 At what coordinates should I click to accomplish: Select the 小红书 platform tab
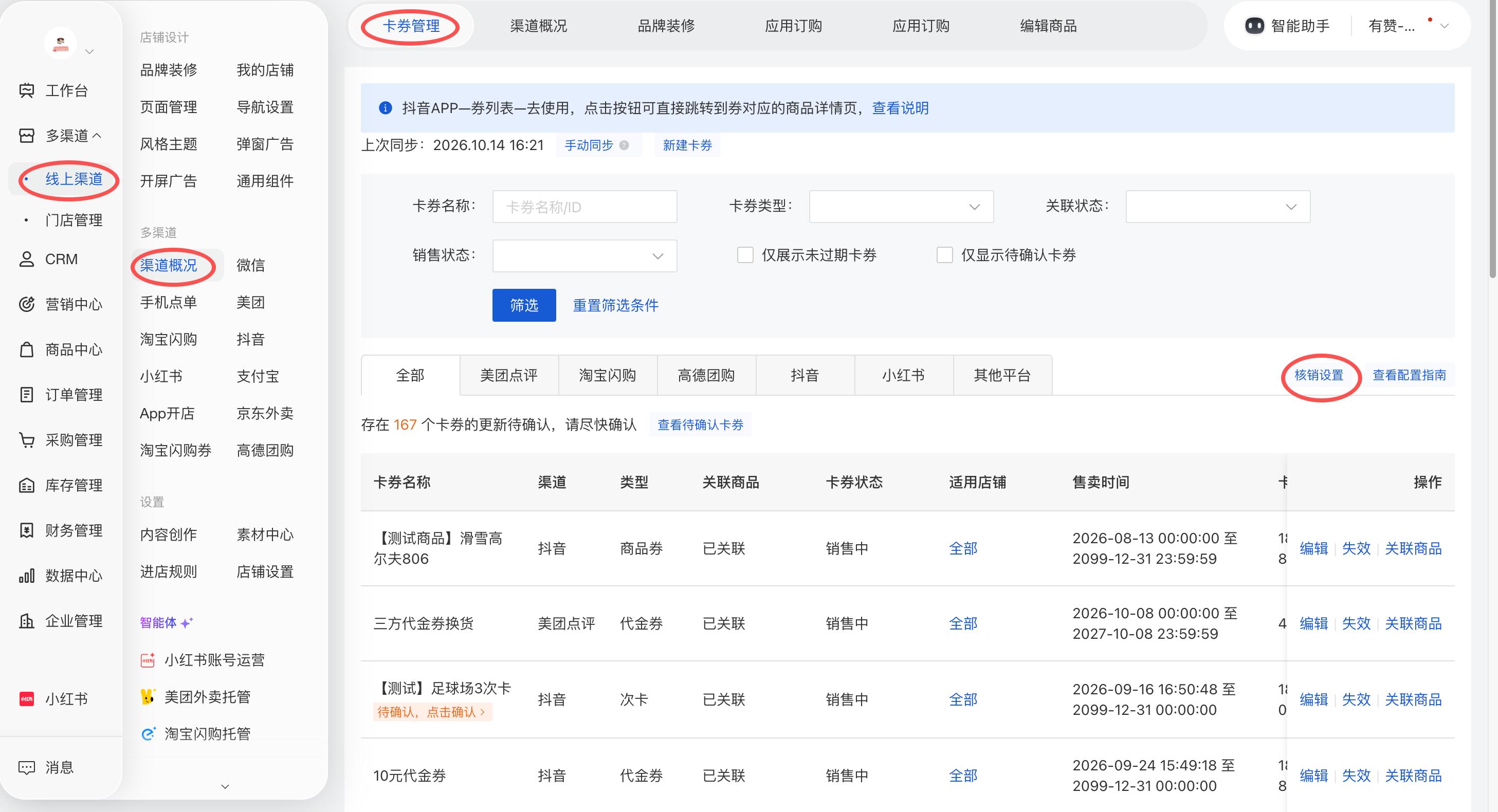(904, 376)
